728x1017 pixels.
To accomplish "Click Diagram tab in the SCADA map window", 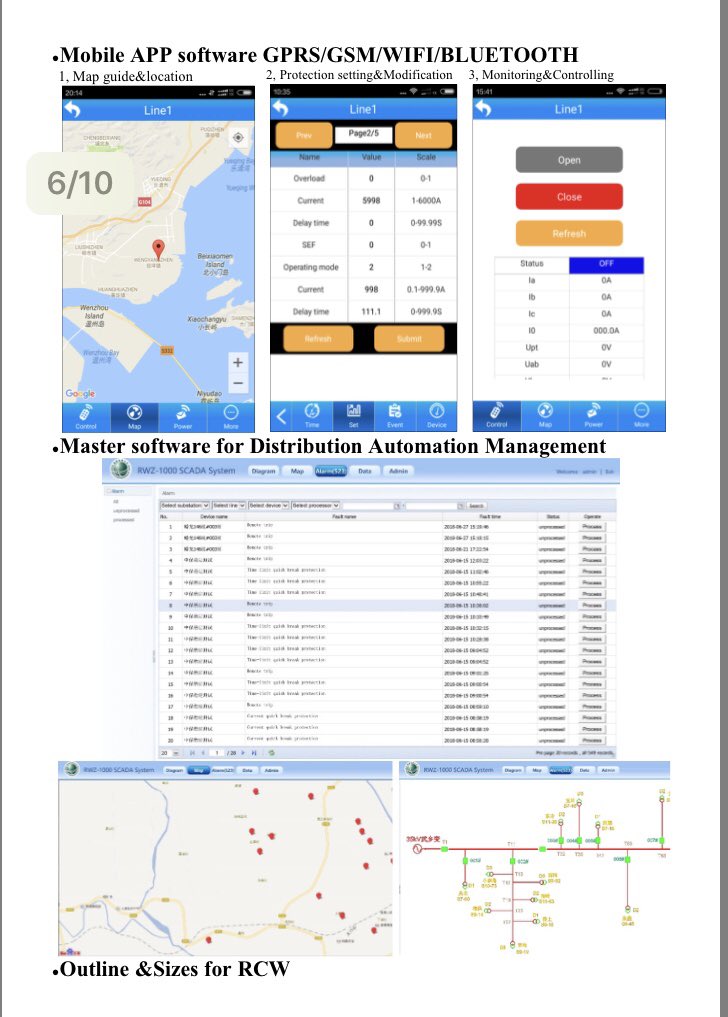I will (x=174, y=770).
